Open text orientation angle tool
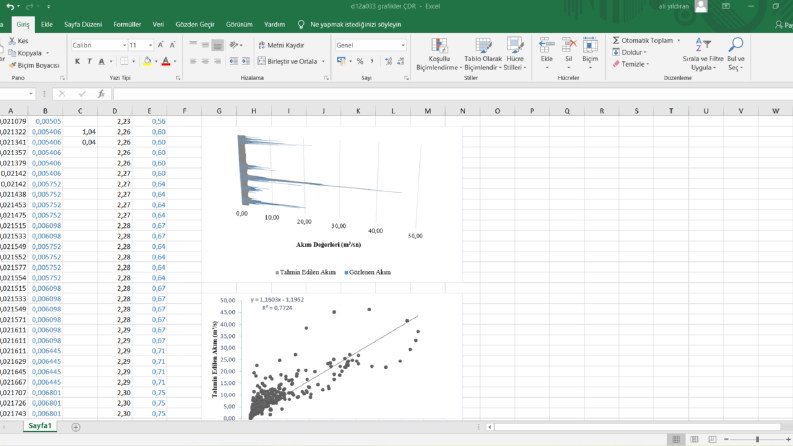This screenshot has height=446, width=793. tap(234, 45)
